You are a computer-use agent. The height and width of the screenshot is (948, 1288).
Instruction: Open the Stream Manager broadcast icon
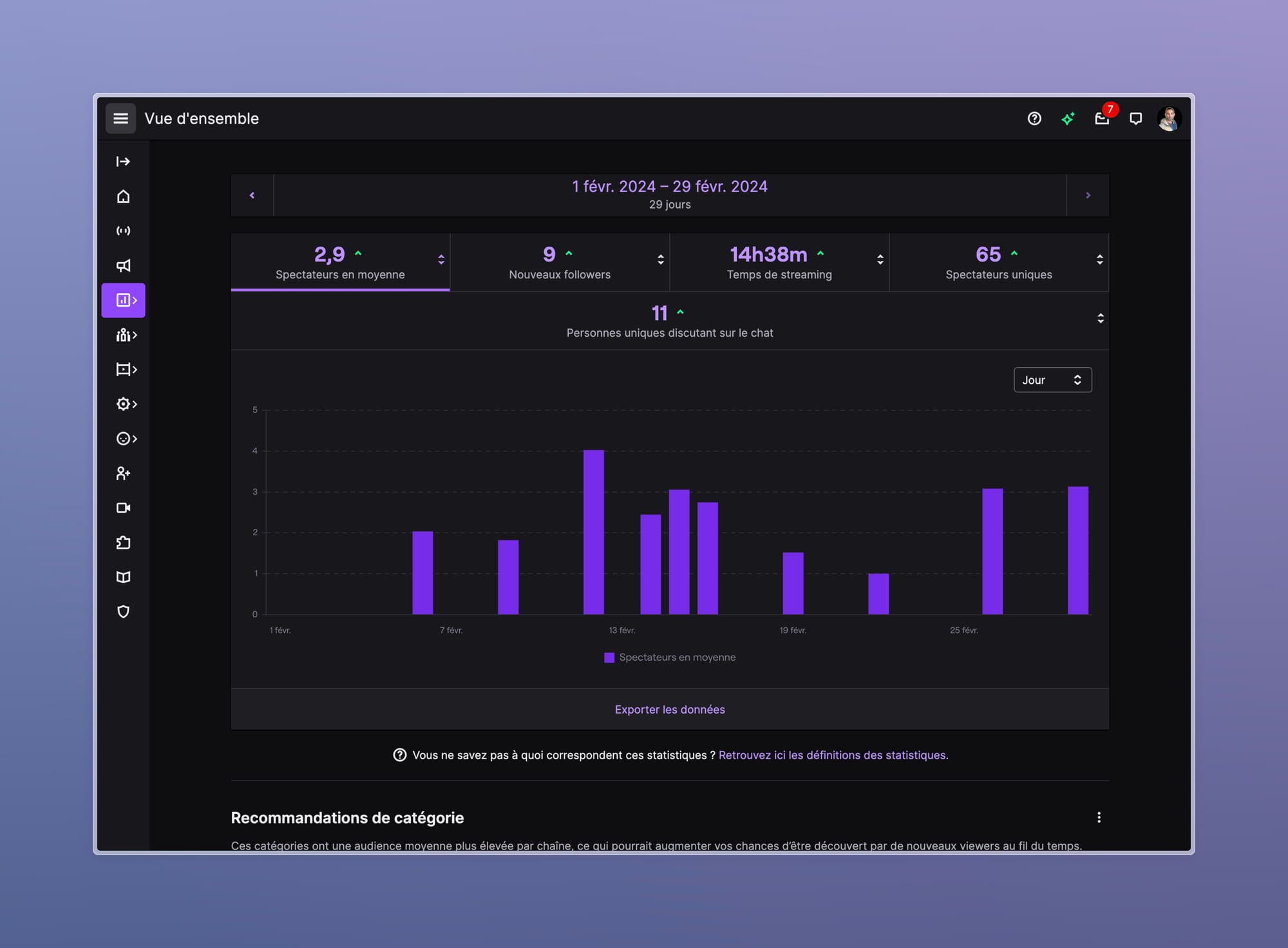(123, 231)
